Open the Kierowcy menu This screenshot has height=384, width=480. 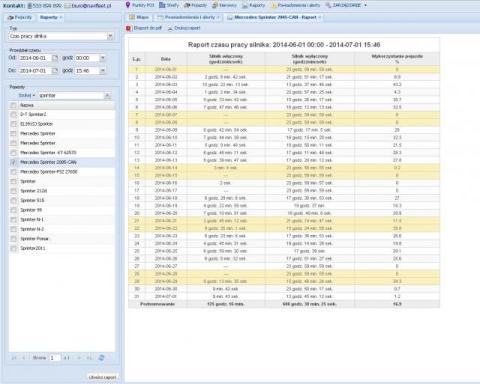[224, 5]
